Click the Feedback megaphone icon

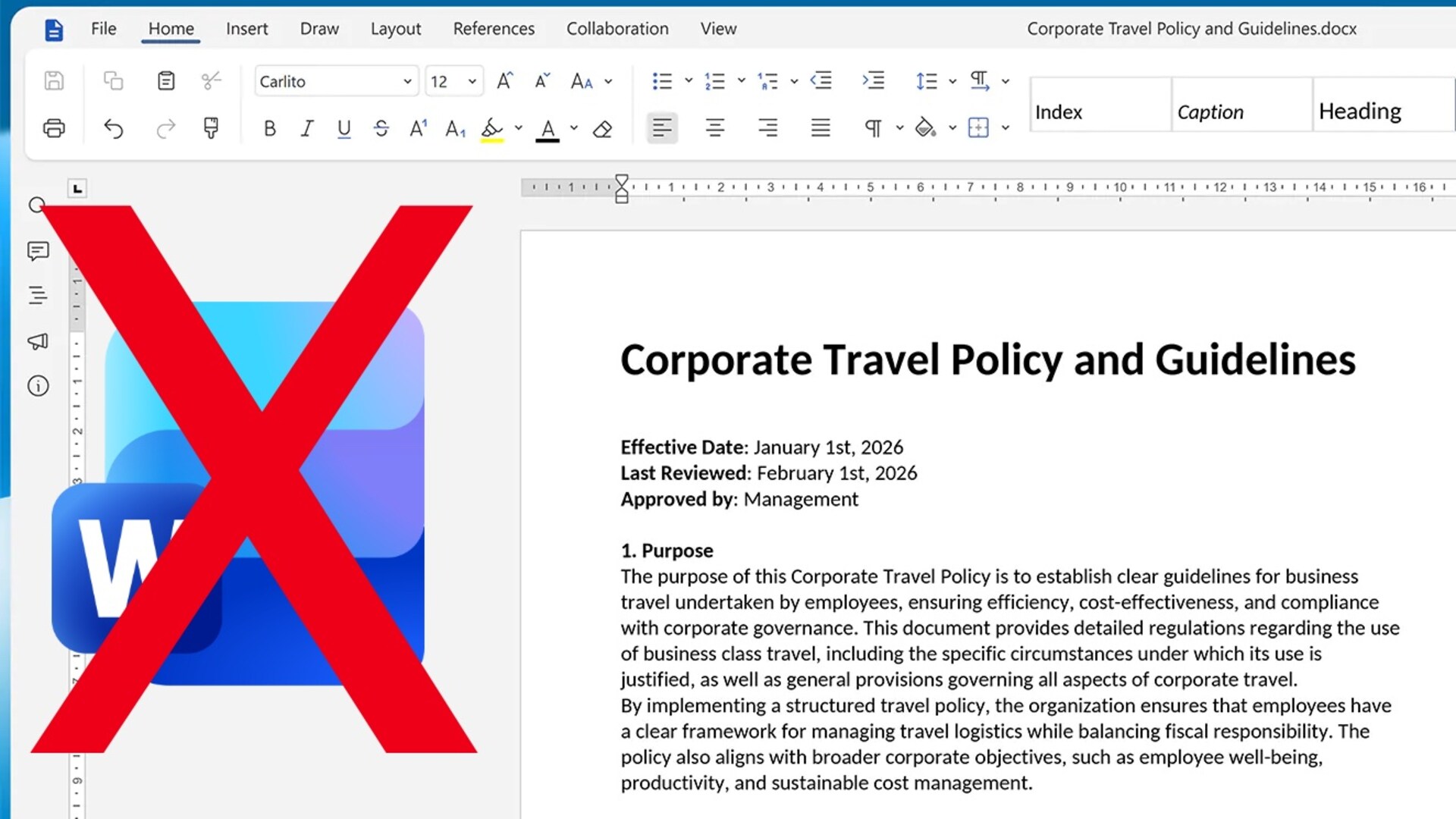coord(38,341)
